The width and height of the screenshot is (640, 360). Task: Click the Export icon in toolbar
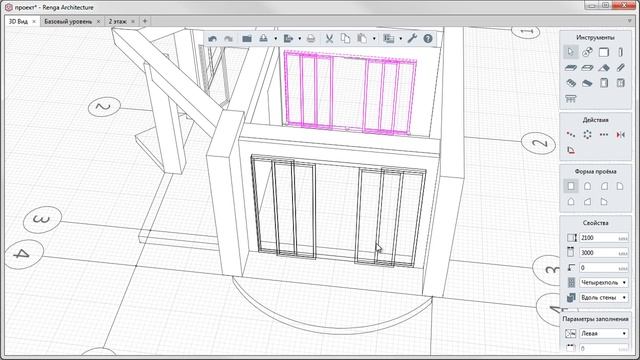(289, 39)
